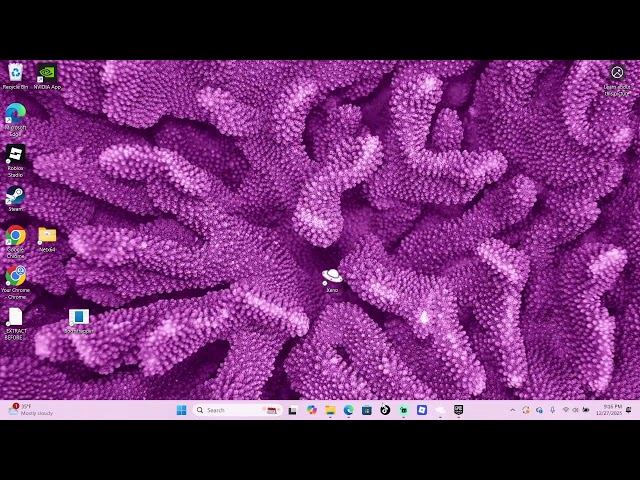Viewport: 640px width, 480px height.
Task: Open the NVIDIA App desktop shortcut
Action: (47, 76)
